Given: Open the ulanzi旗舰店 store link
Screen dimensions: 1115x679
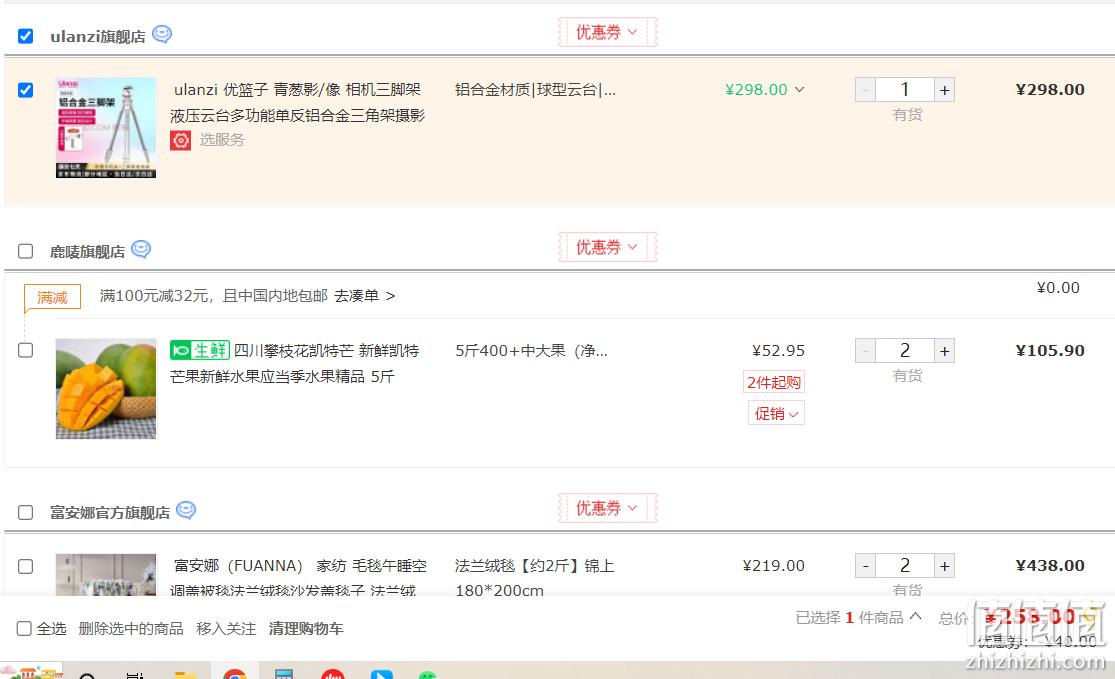Looking at the screenshot, I should click(97, 36).
